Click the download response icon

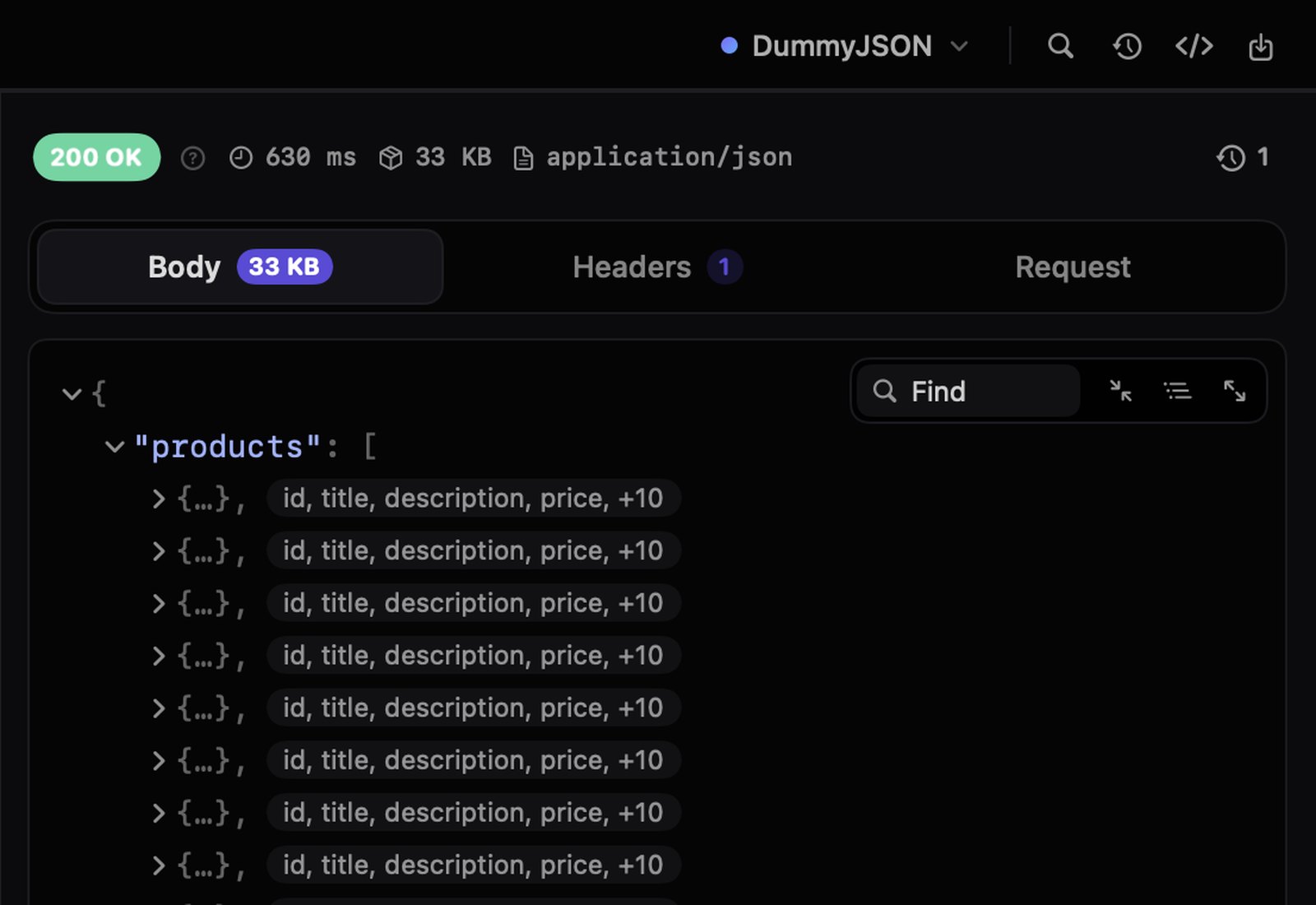[x=1260, y=47]
